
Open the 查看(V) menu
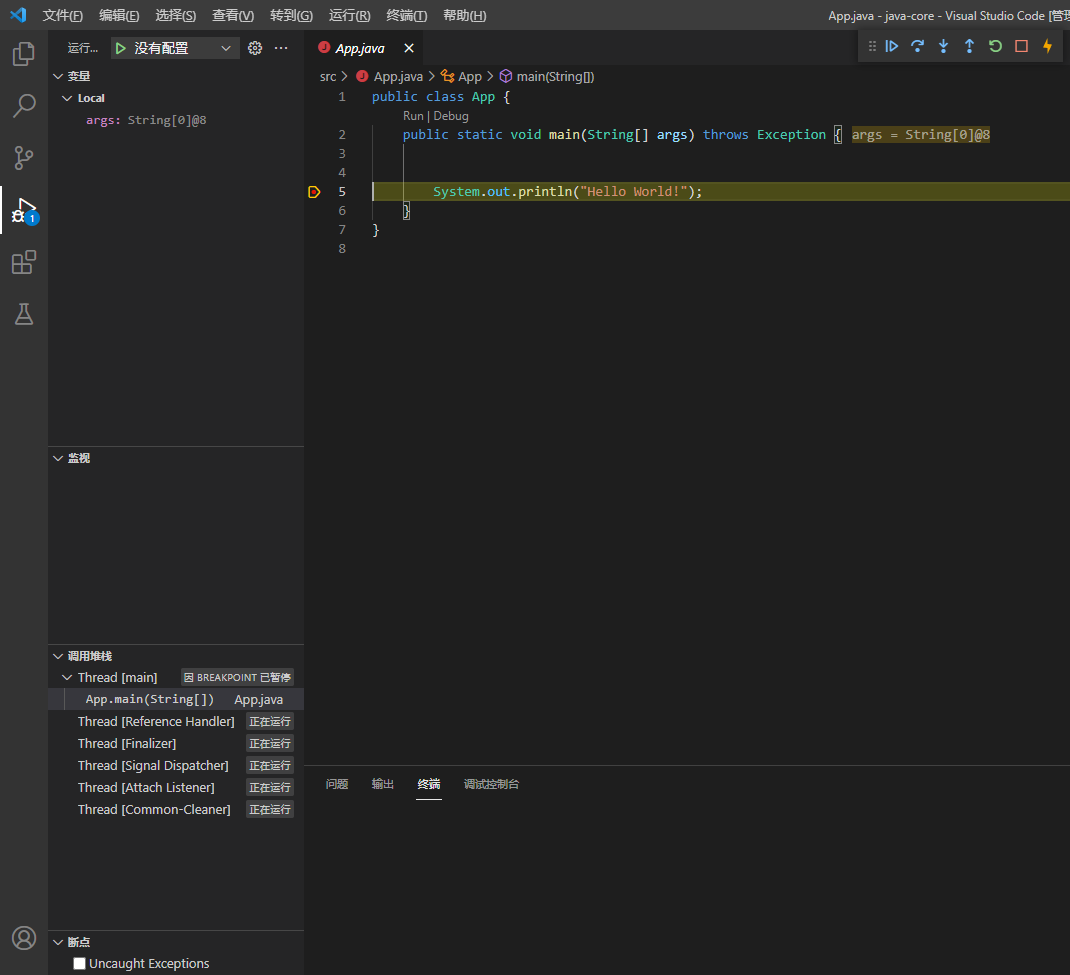tap(233, 16)
